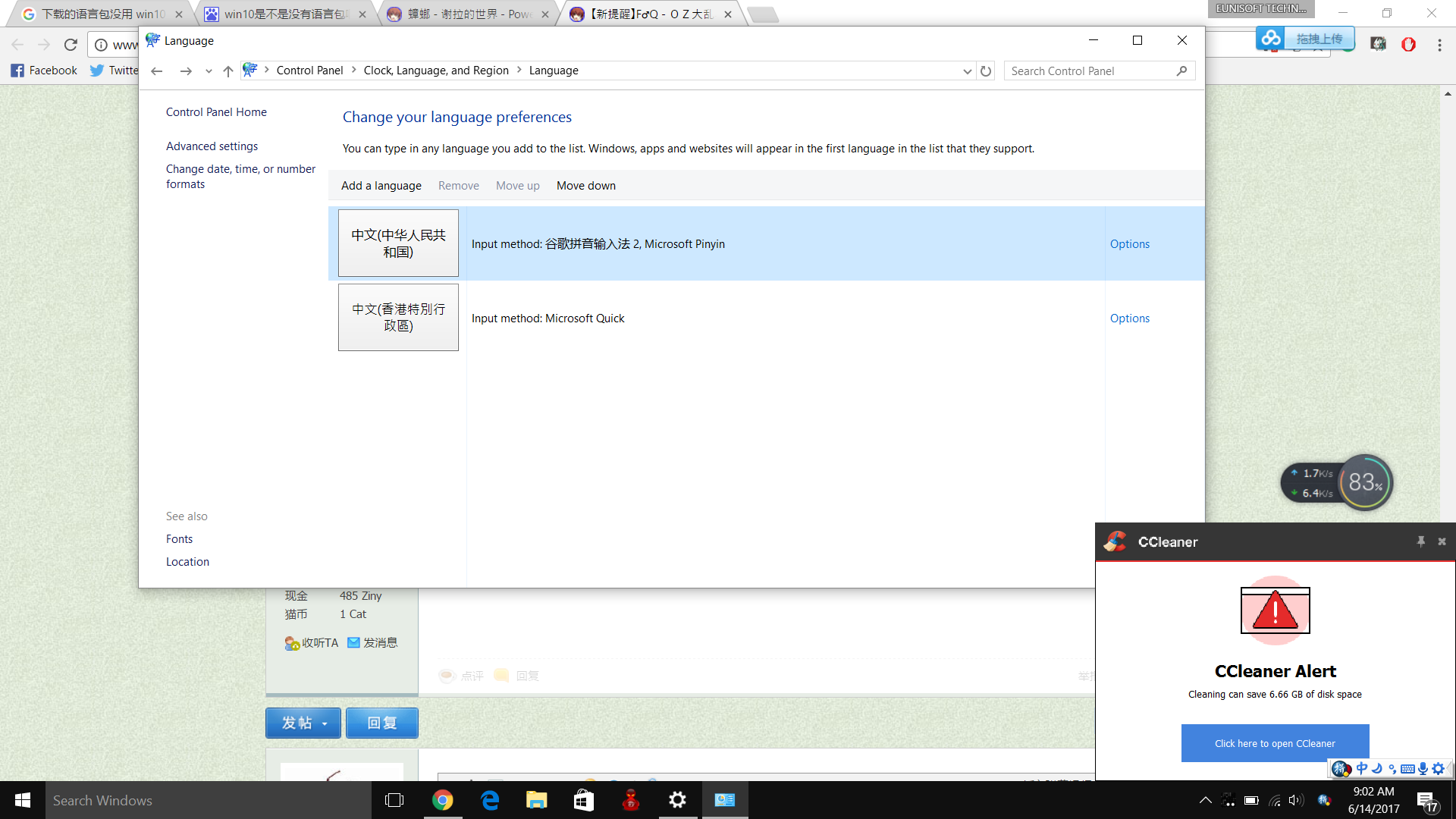Click the chrome page scrollbar up arrow
1456x819 pixels.
[1447, 94]
